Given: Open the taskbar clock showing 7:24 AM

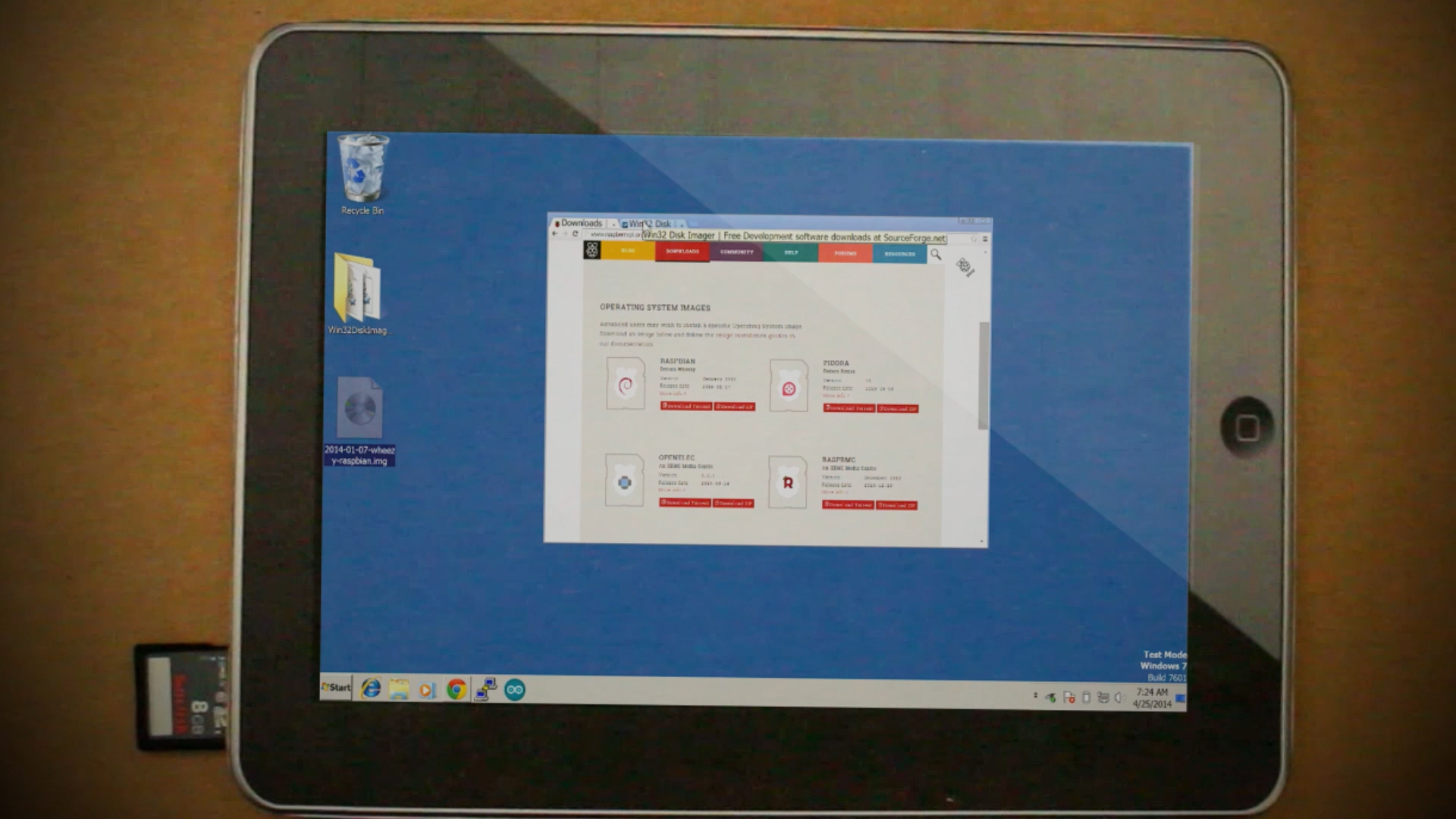Looking at the screenshot, I should pos(1152,698).
